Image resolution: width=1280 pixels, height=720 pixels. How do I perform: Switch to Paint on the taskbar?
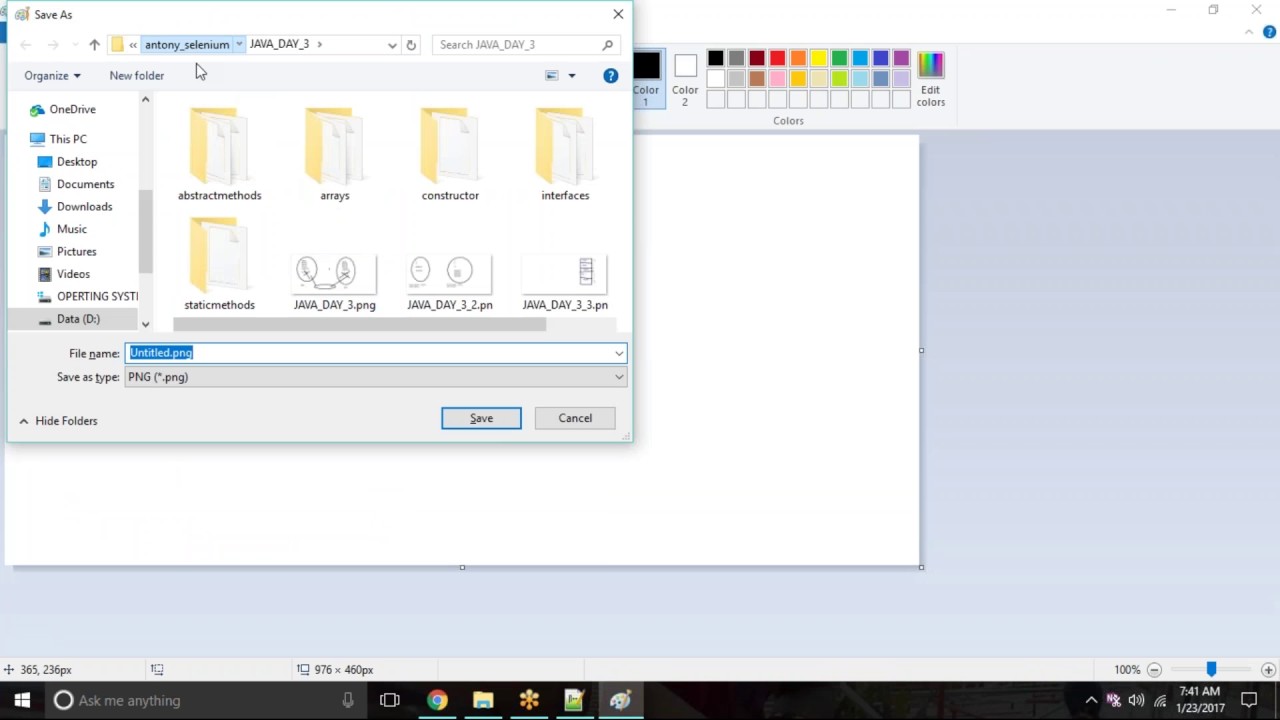point(620,700)
